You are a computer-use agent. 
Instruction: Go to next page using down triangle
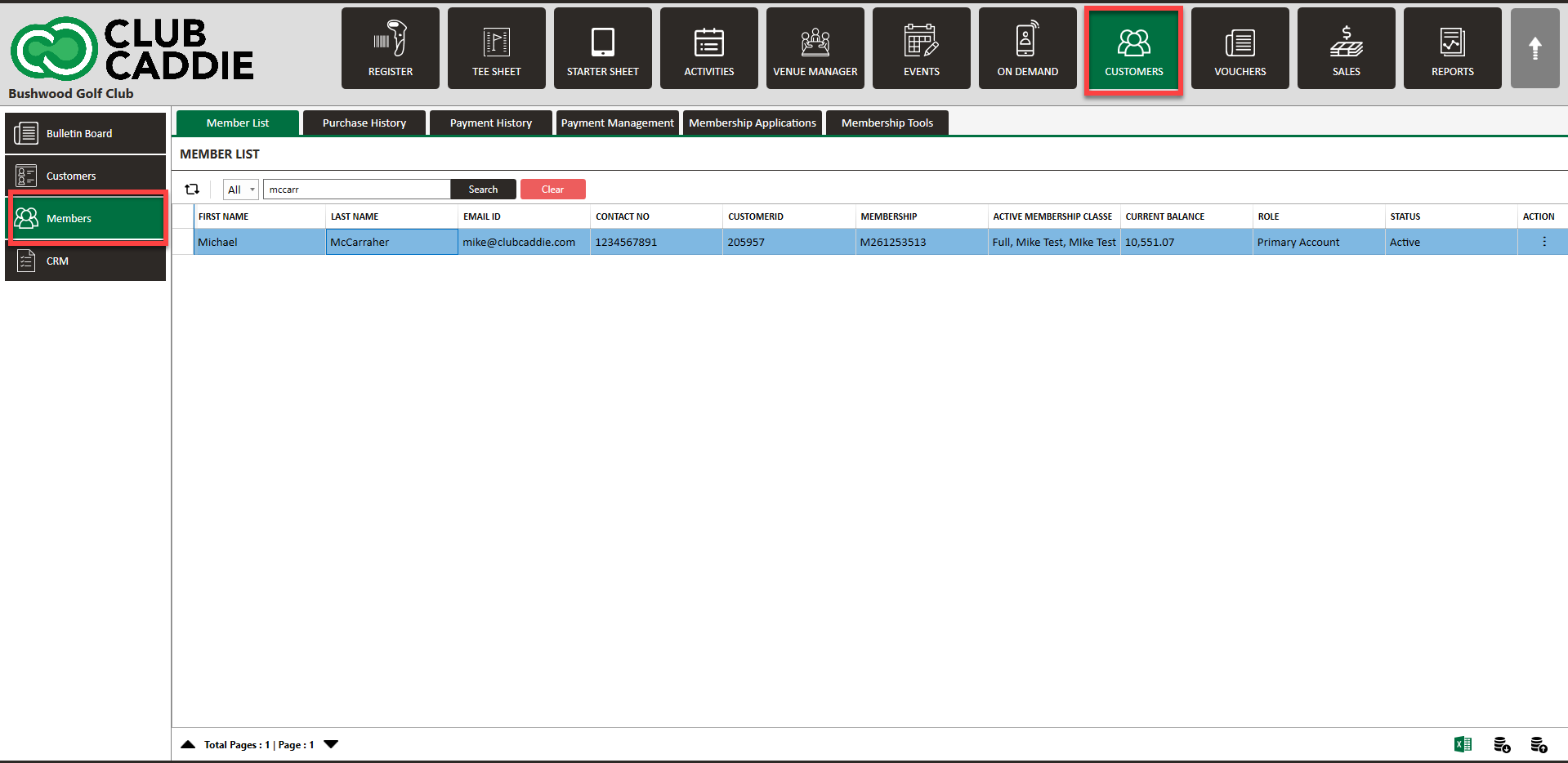pyautogui.click(x=331, y=744)
